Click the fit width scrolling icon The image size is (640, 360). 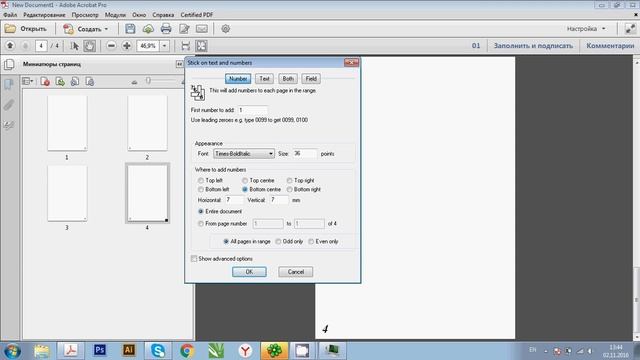[x=185, y=46]
